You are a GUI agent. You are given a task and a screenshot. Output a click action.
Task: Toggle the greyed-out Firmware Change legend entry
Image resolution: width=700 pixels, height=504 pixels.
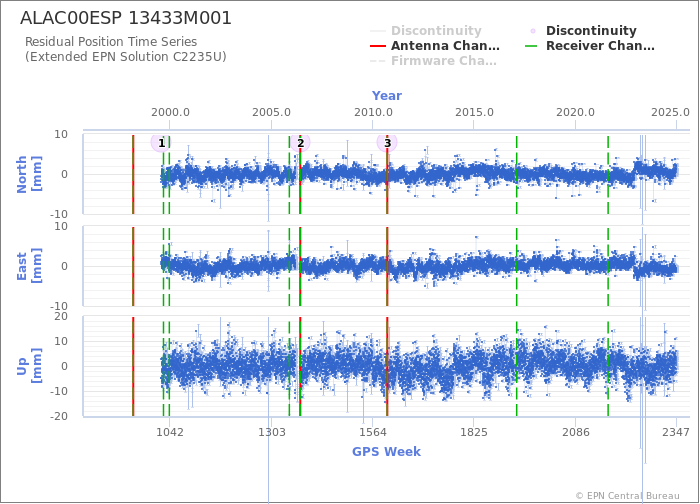[433, 61]
